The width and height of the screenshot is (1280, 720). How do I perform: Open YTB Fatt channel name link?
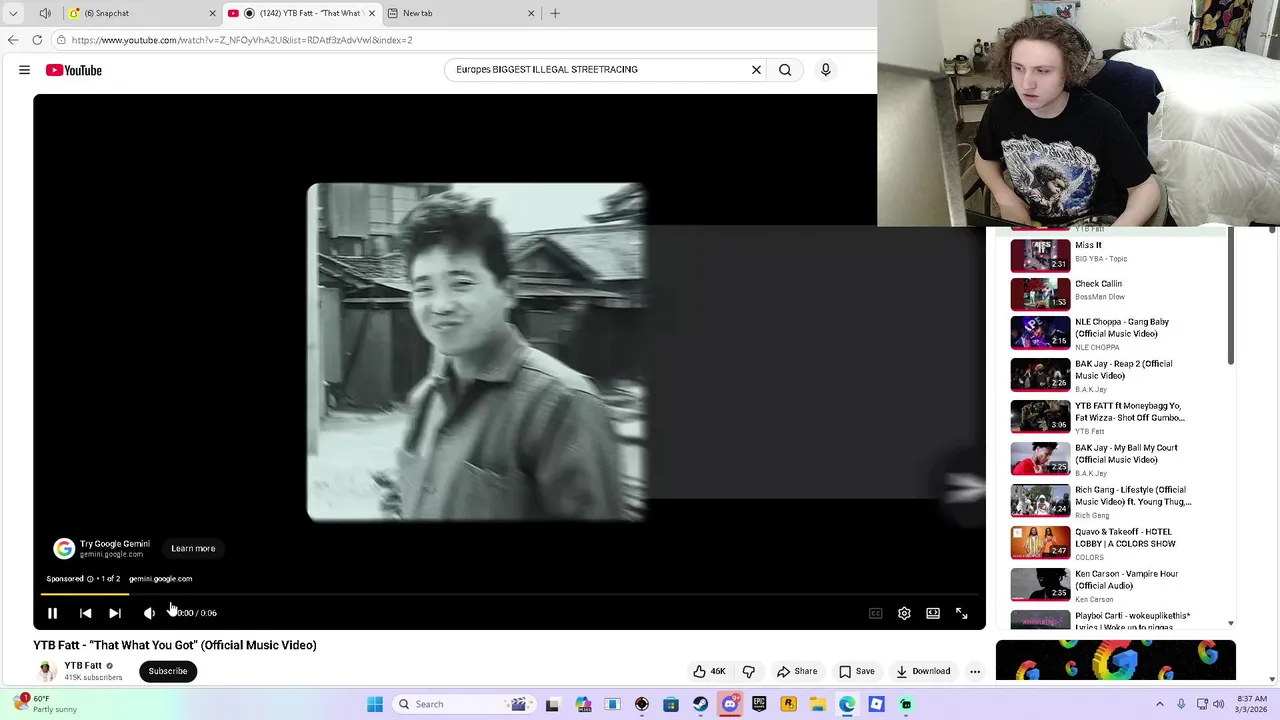tap(83, 666)
